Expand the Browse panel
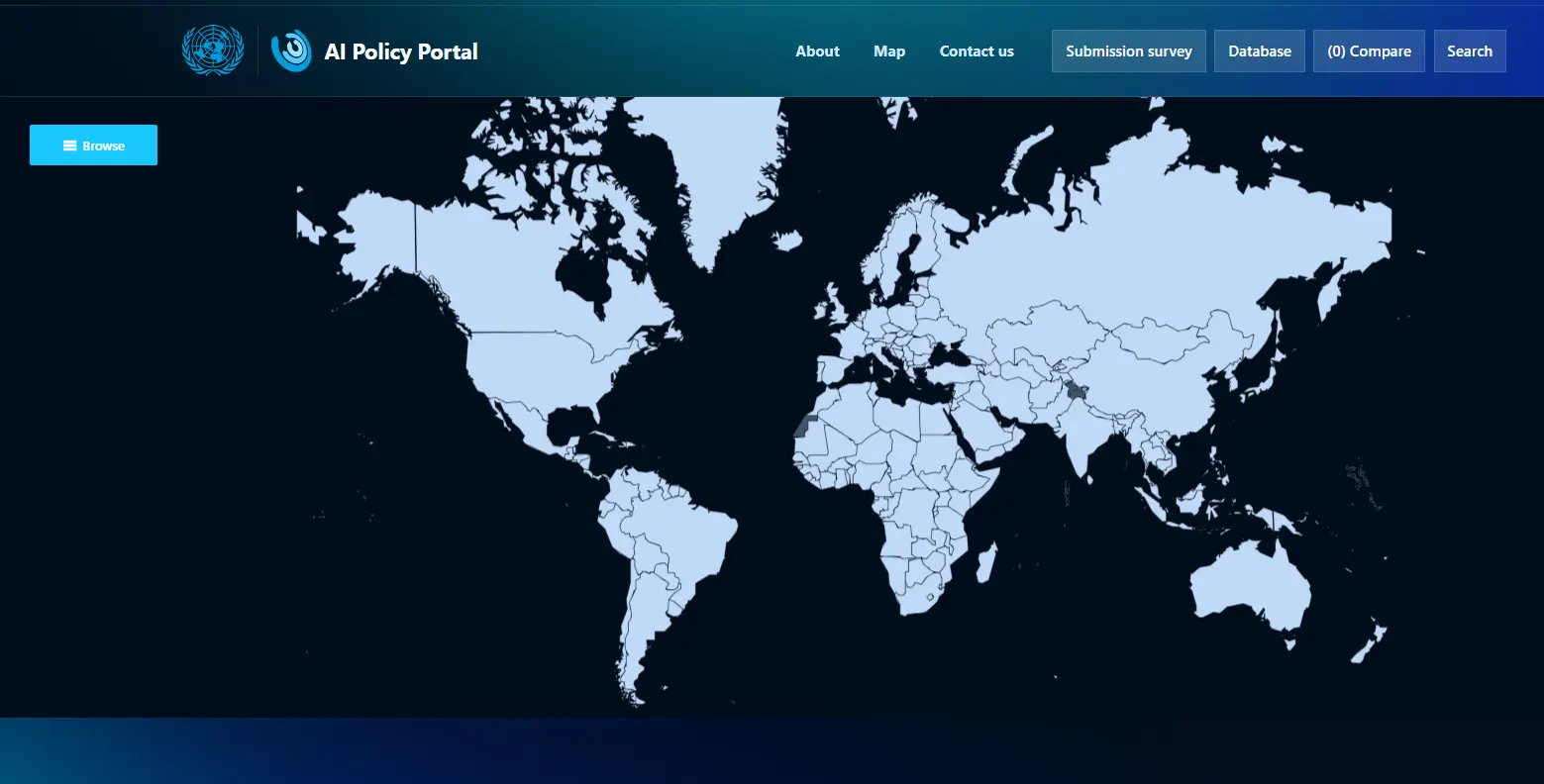 point(93,146)
